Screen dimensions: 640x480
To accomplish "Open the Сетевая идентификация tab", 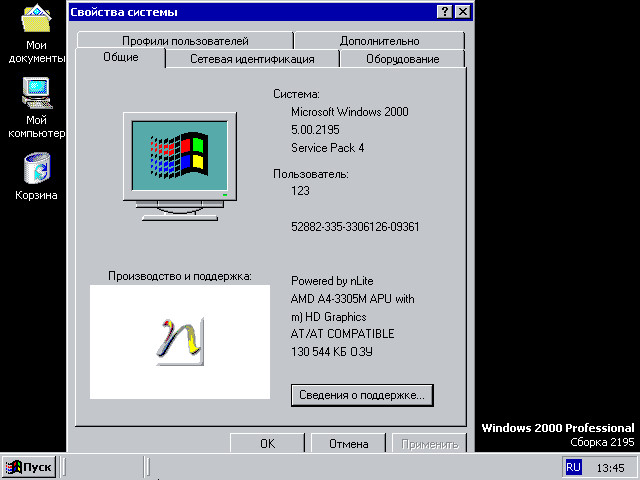I will pos(252,59).
